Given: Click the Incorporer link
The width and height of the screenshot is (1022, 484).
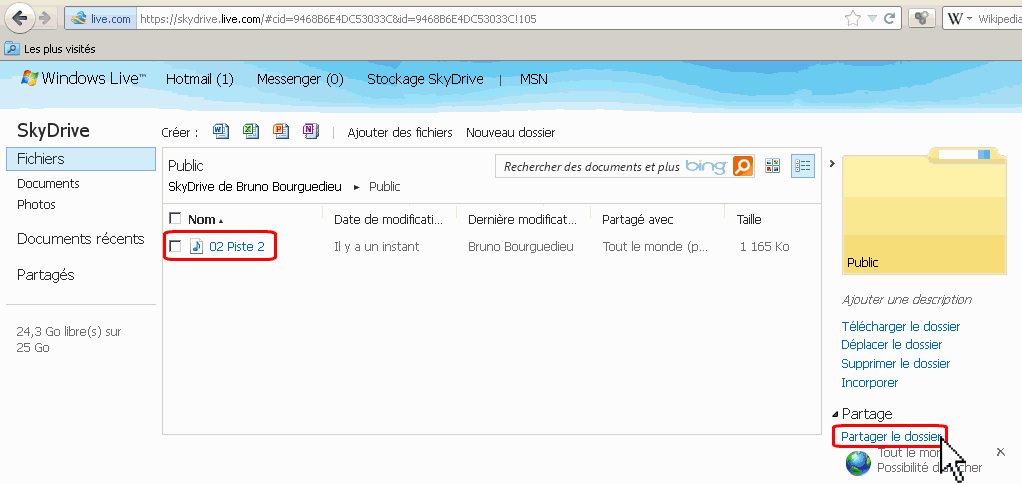Looking at the screenshot, I should click(x=869, y=382).
